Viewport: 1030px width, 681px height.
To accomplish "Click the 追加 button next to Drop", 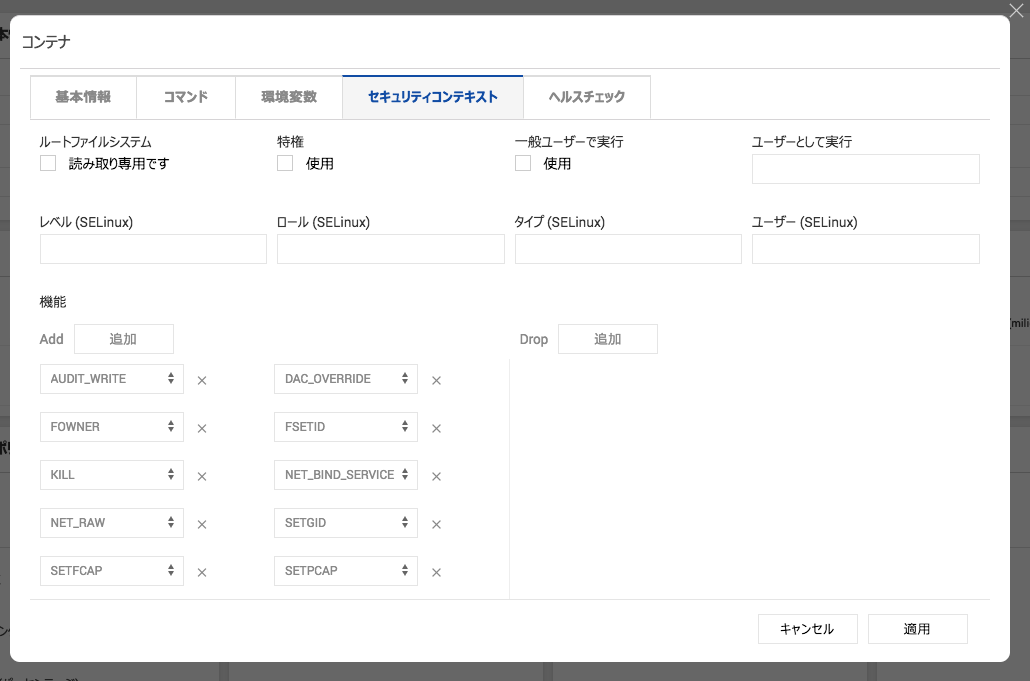I will (x=607, y=339).
